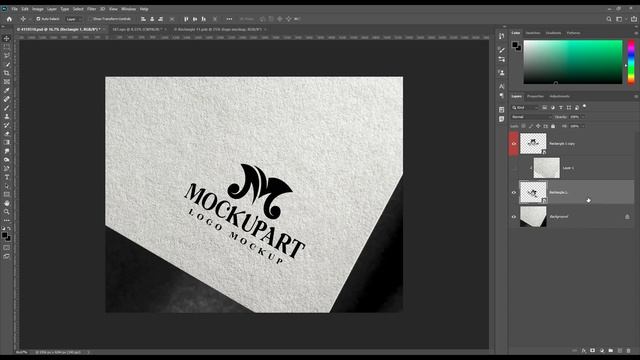640x360 pixels.
Task: Toggle lock all padlock icon
Action: coord(553,126)
